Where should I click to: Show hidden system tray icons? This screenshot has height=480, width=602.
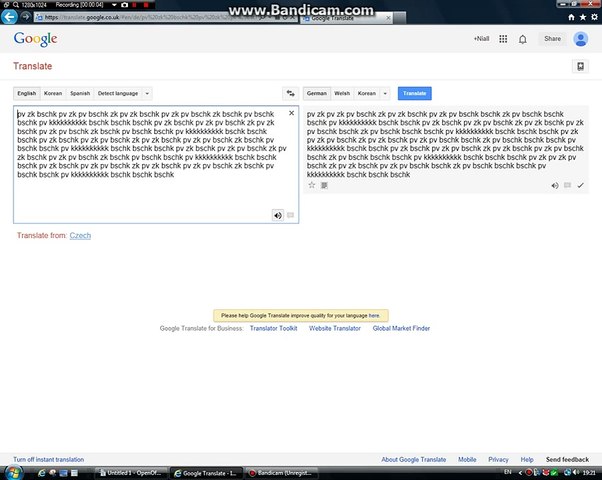520,472
